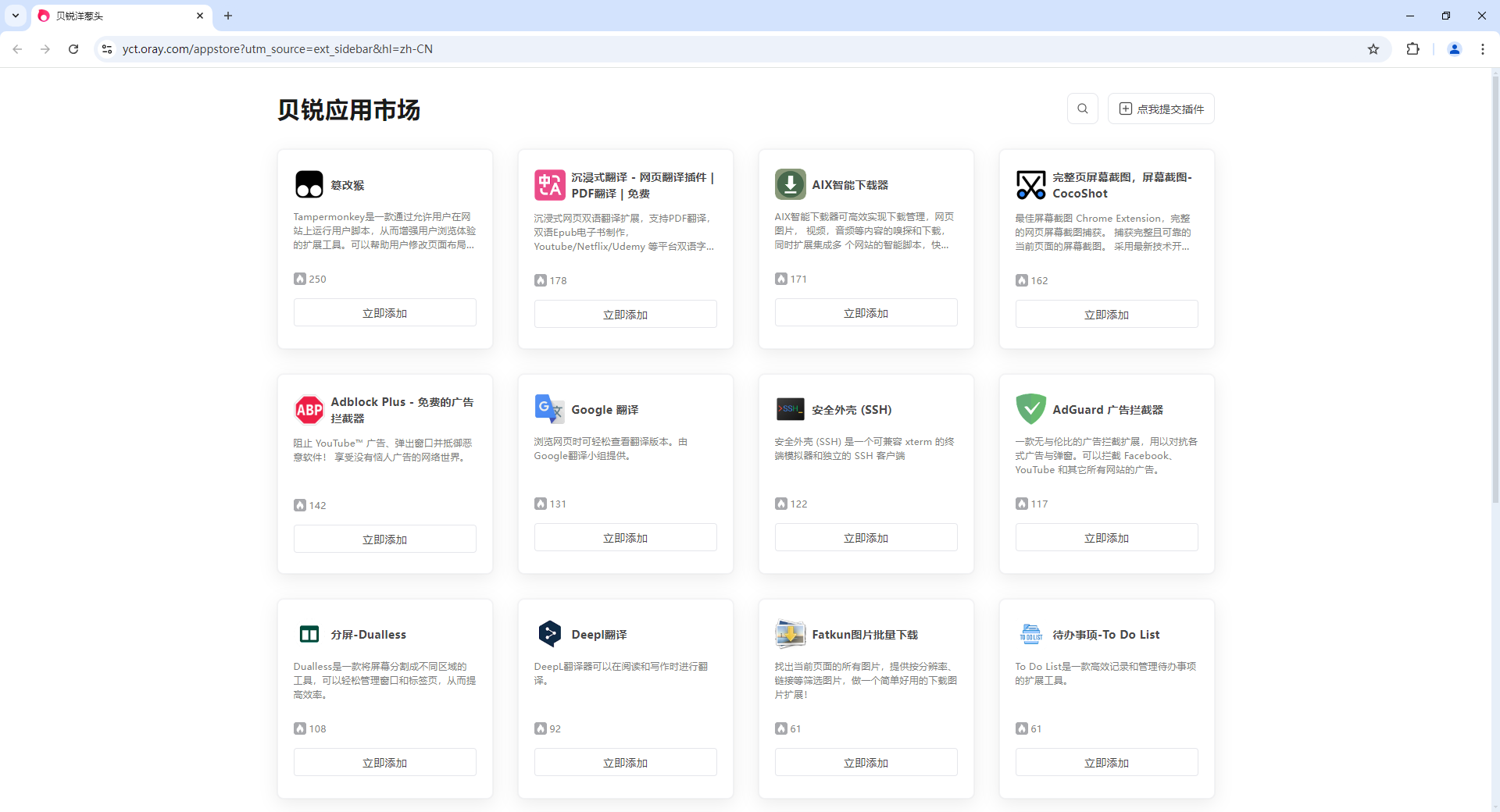Open the Chrome three-dot menu

pyautogui.click(x=1483, y=49)
